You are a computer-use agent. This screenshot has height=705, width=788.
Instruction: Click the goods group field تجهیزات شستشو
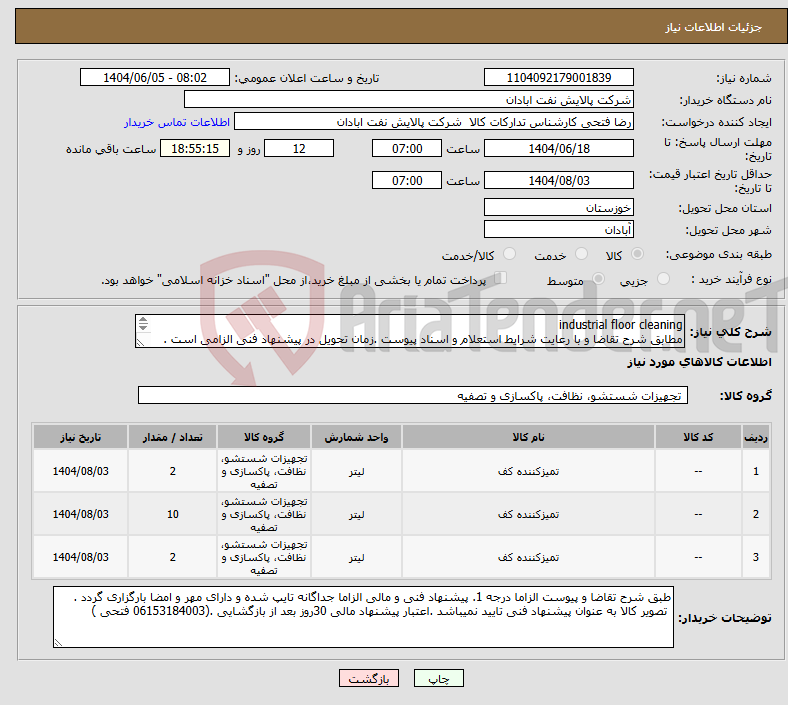[413, 395]
